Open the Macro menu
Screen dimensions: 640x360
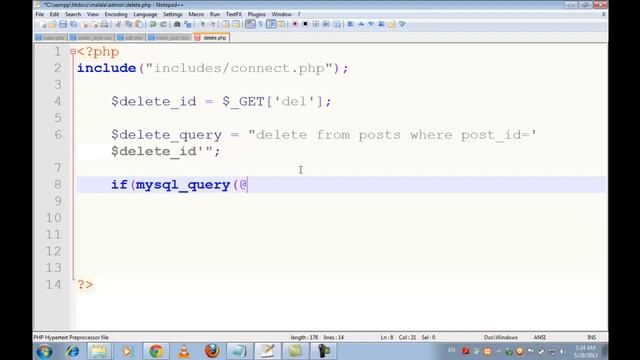pyautogui.click(x=196, y=14)
